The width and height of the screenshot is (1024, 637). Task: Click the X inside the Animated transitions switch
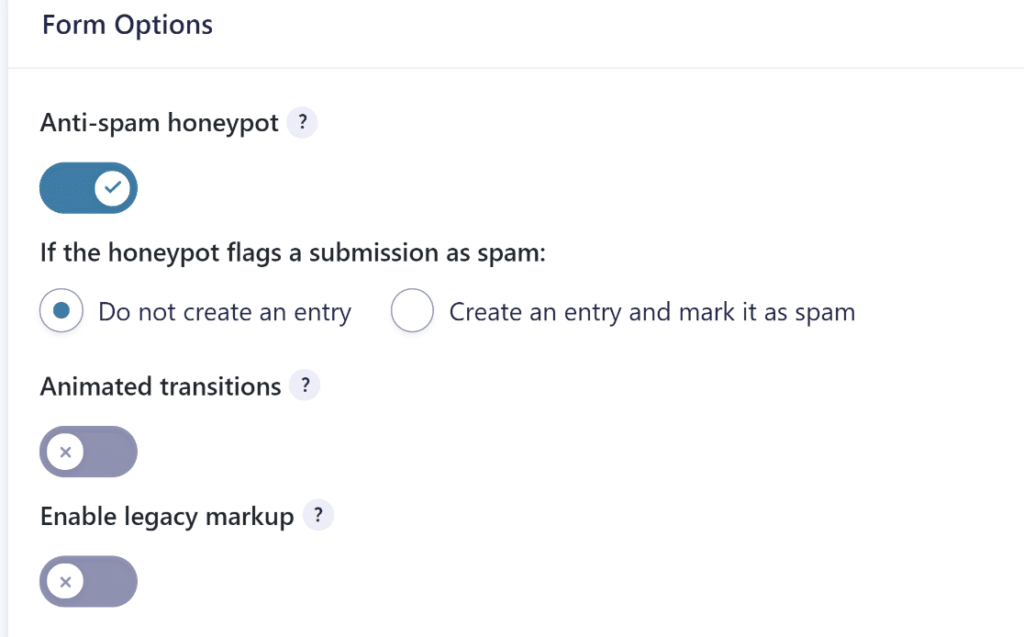[x=64, y=451]
